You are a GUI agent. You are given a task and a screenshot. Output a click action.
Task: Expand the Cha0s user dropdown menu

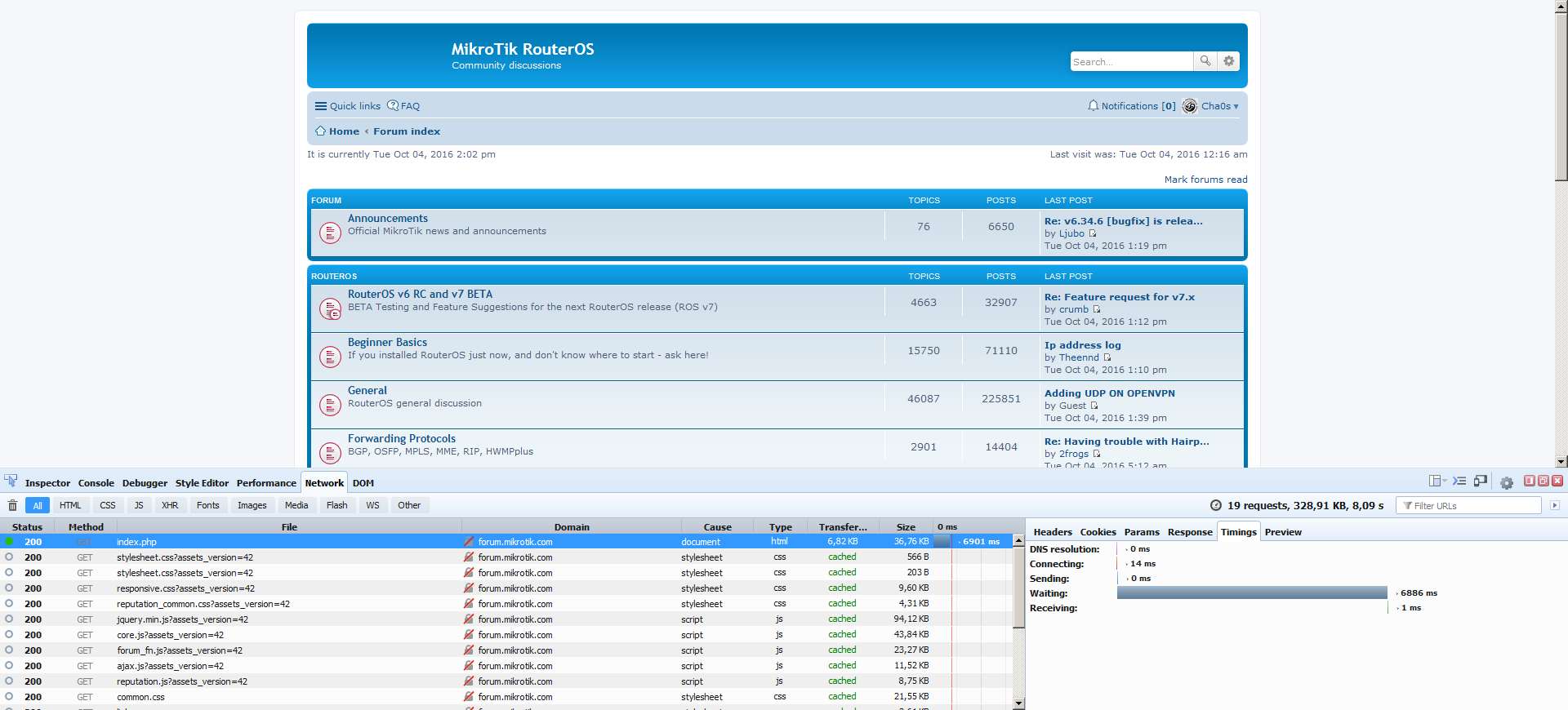[x=1219, y=106]
